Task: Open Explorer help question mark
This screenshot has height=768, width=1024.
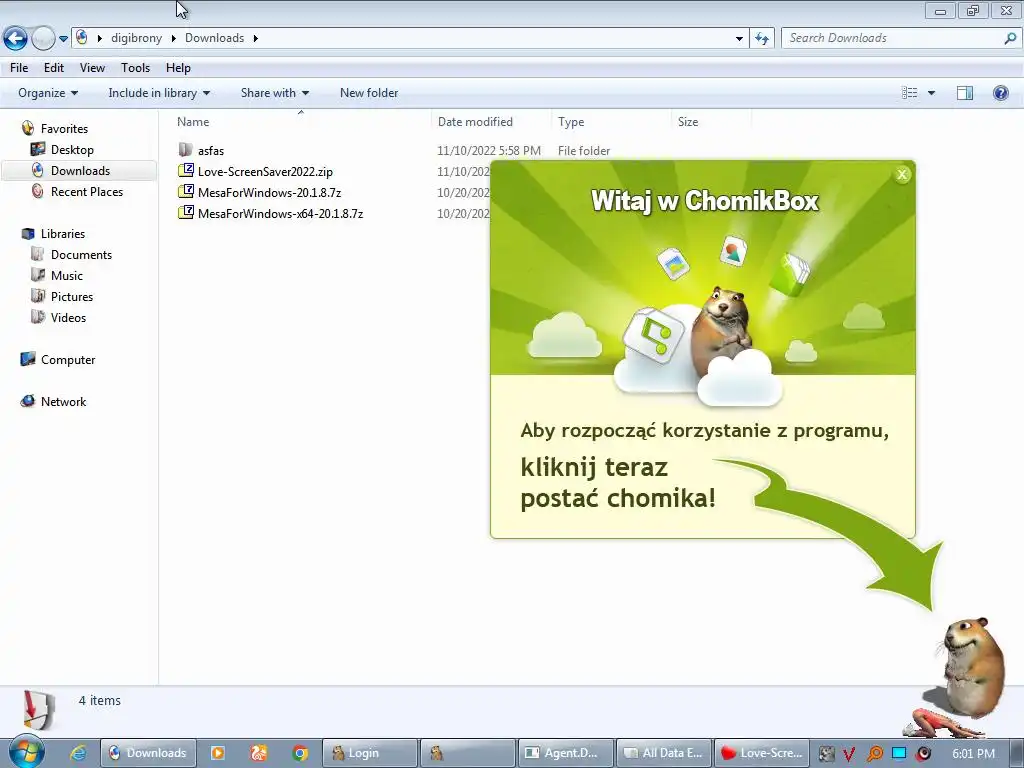Action: click(1000, 93)
